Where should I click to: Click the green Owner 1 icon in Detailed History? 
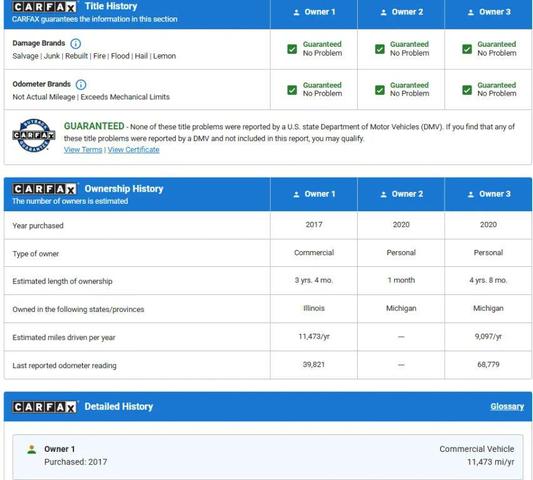[32, 449]
